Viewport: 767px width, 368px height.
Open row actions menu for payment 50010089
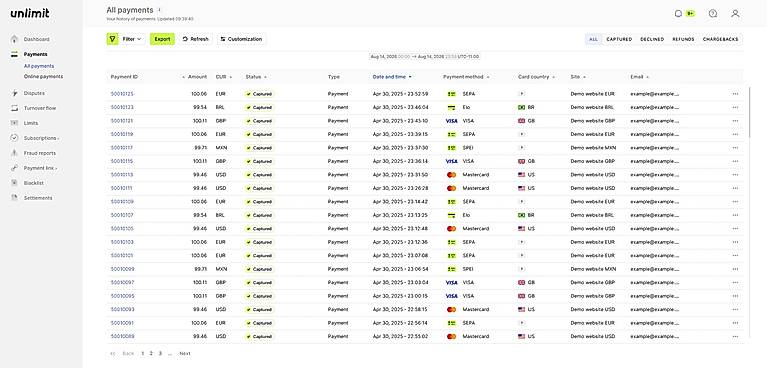[735, 337]
